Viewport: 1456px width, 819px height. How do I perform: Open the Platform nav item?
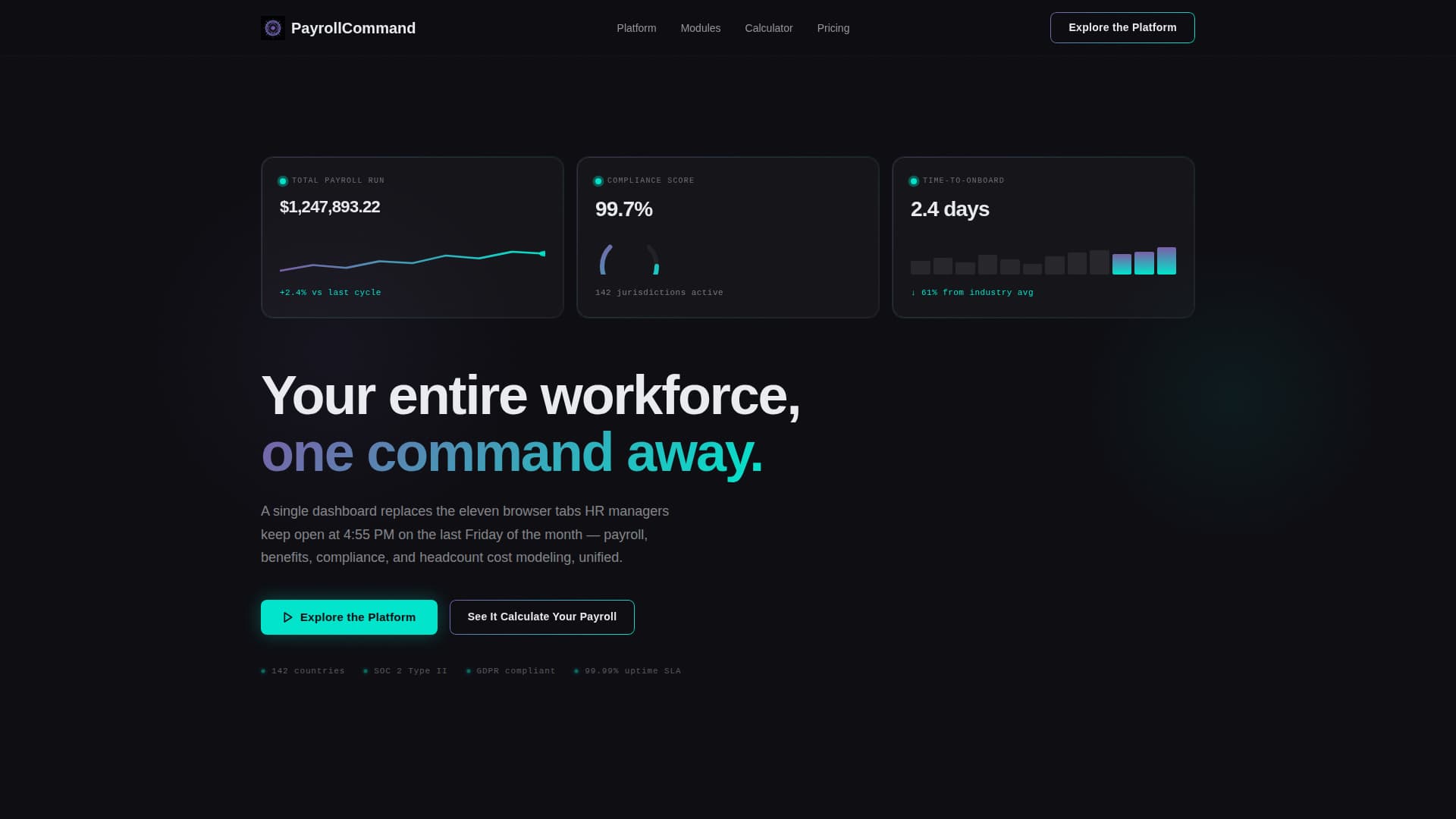pos(636,28)
